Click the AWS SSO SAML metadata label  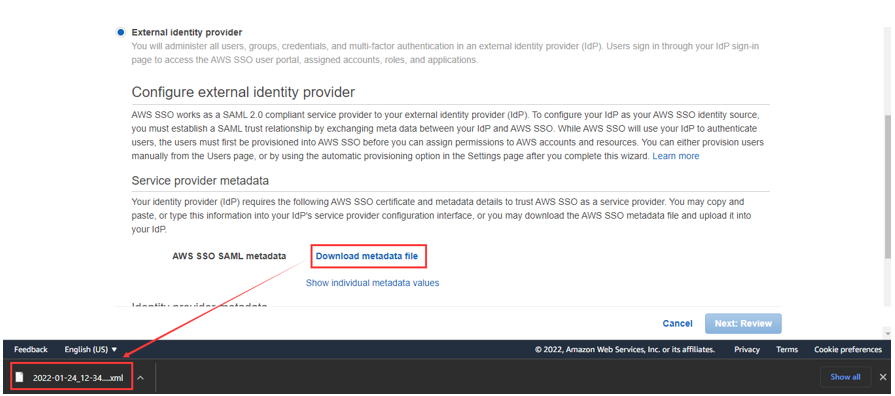[229, 256]
